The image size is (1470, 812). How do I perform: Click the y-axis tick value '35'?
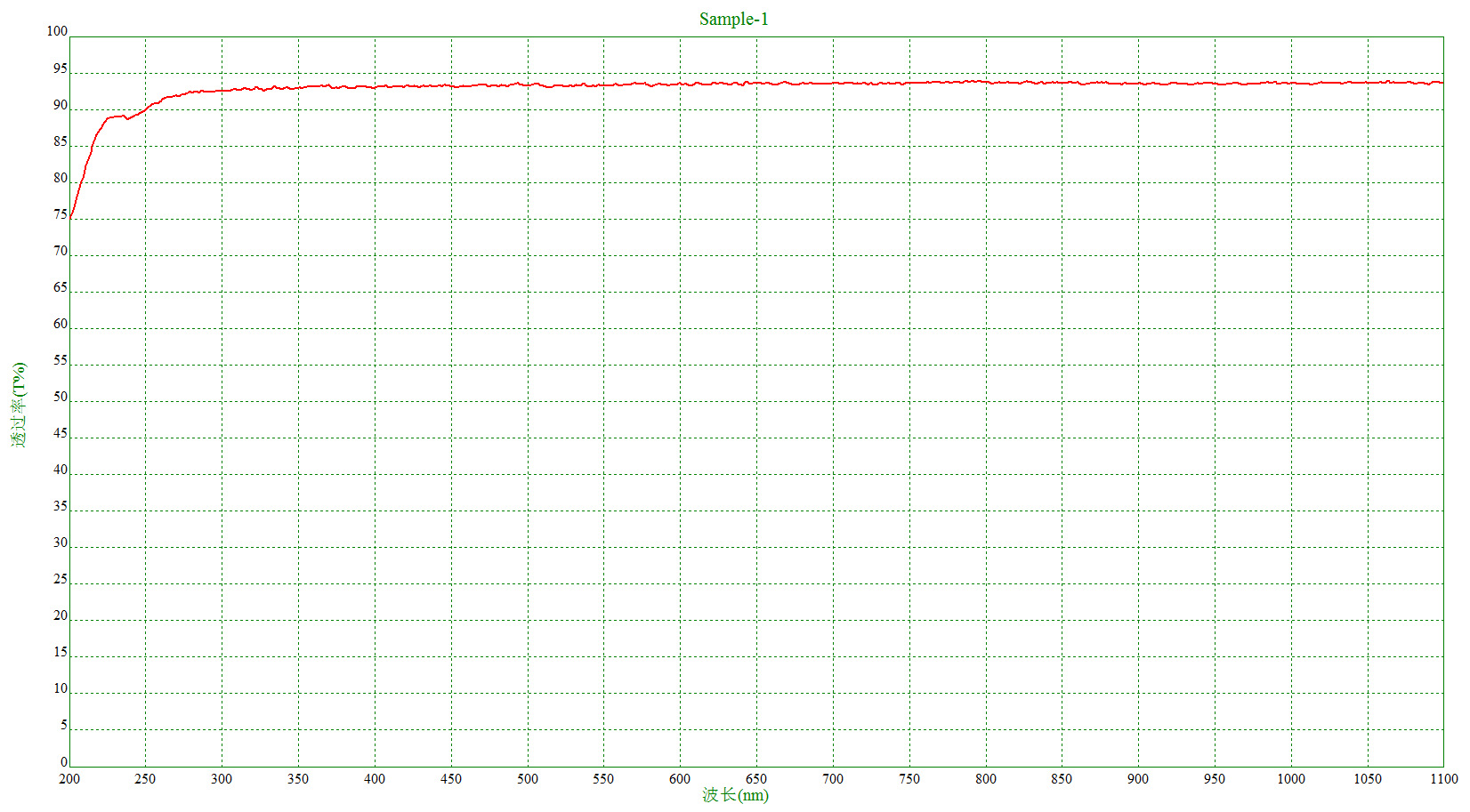61,506
